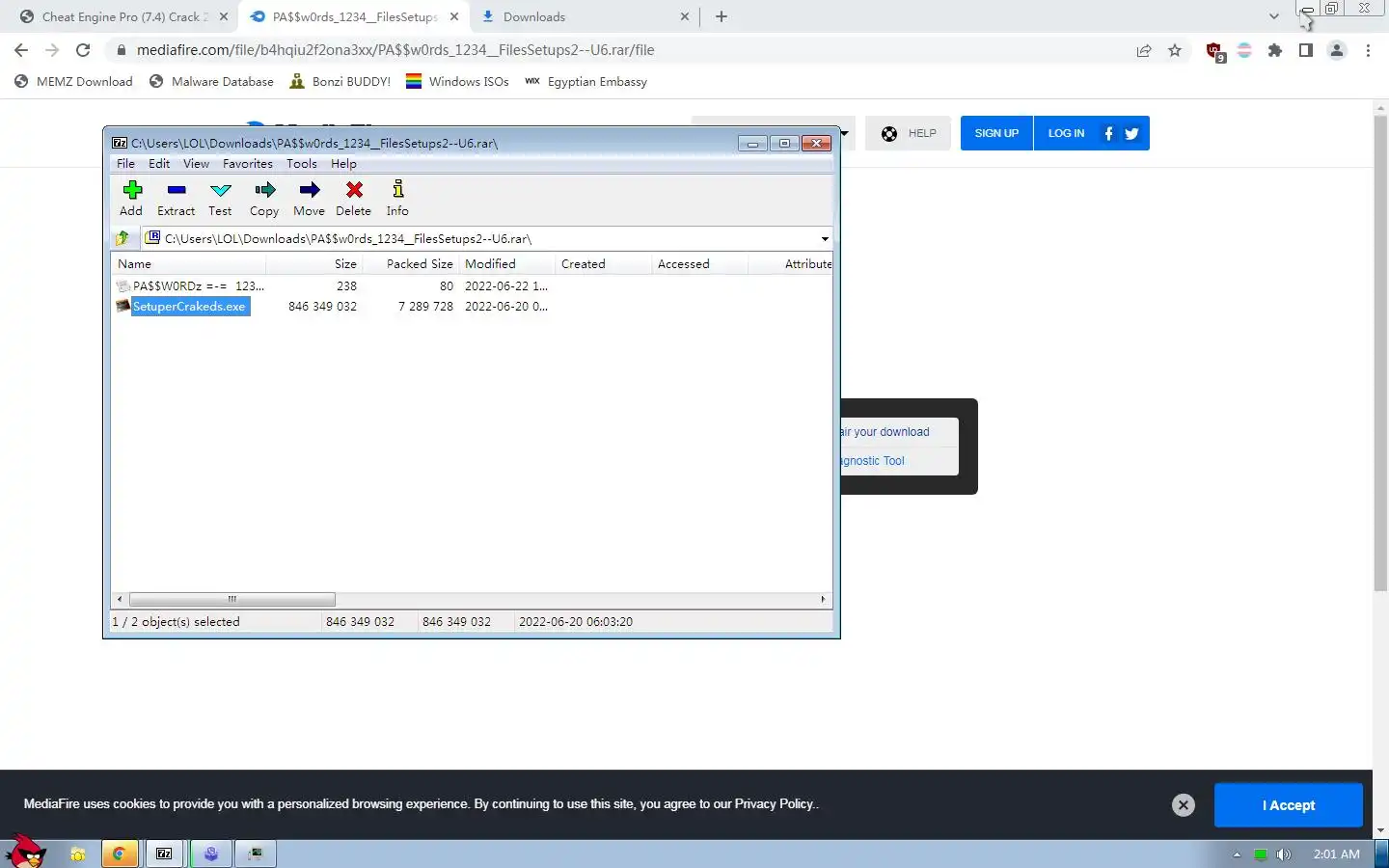
Task: Click the MediaFire URL address bar
Action: 617,50
